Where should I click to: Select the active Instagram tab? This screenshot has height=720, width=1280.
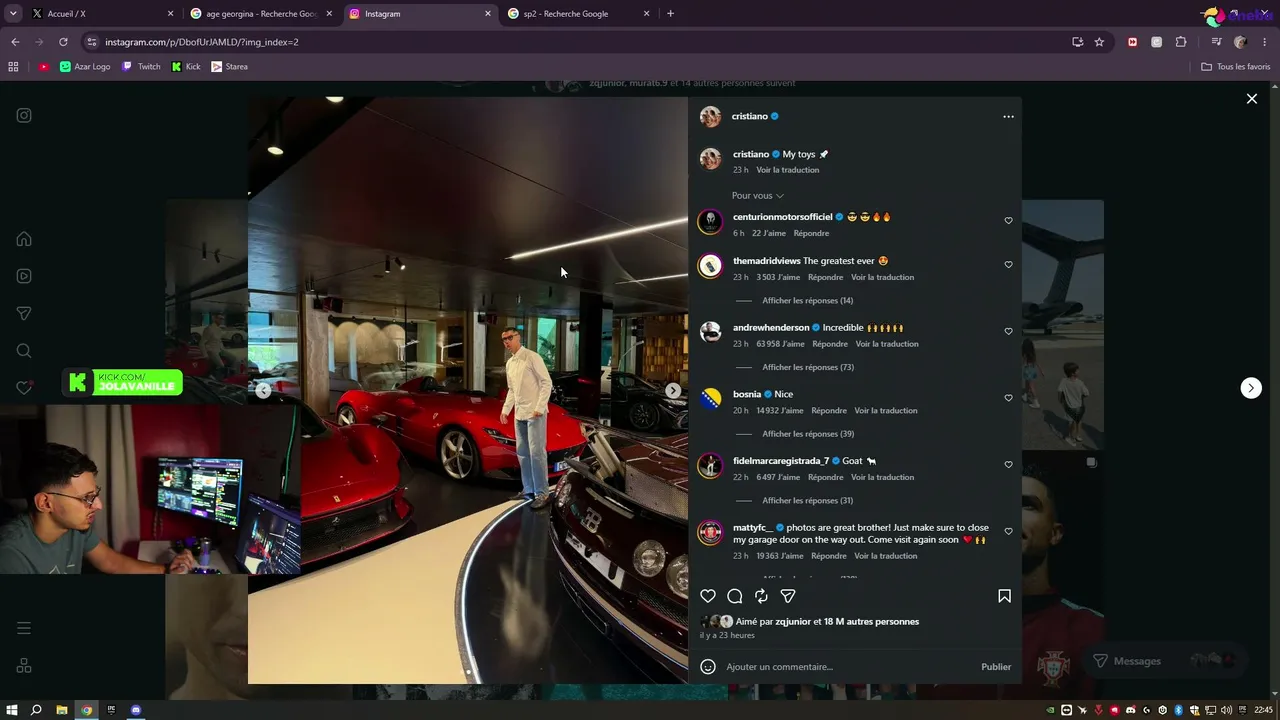419,14
